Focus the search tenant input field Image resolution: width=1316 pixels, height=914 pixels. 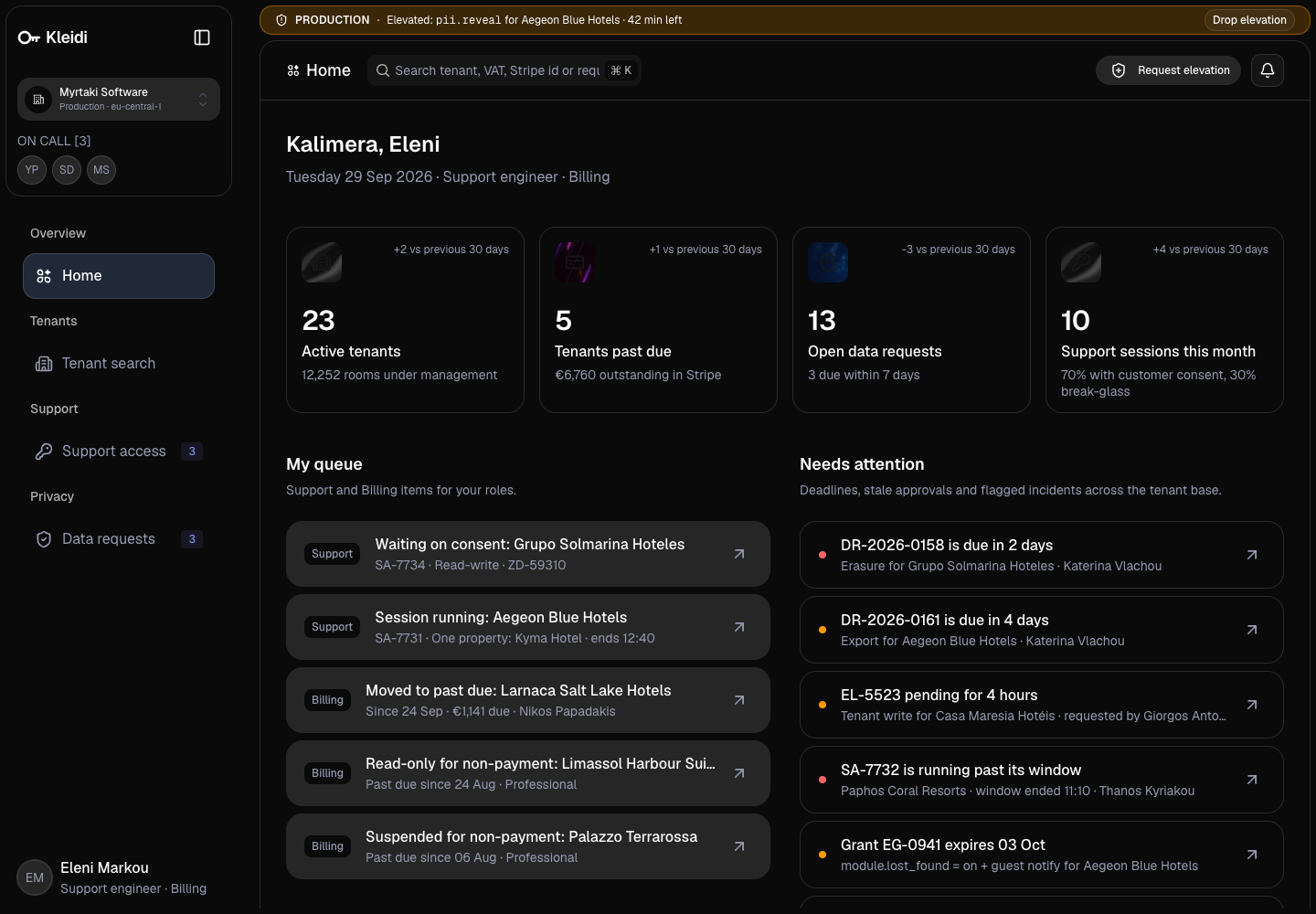pos(504,70)
